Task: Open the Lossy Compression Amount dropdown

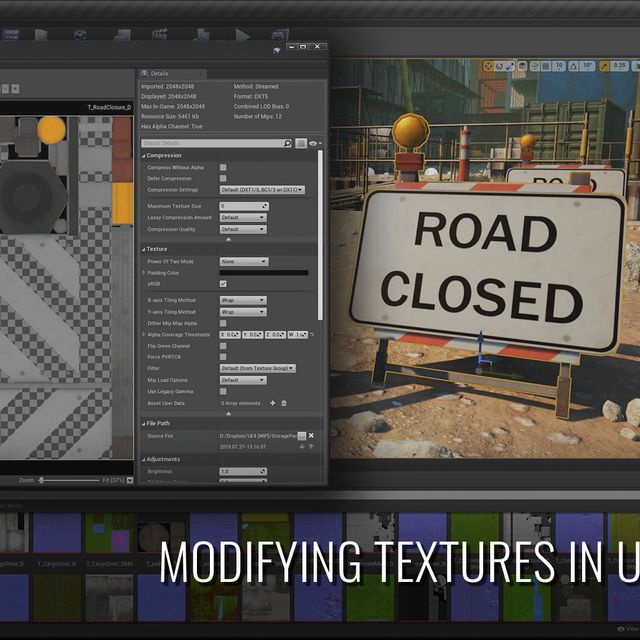Action: point(243,218)
